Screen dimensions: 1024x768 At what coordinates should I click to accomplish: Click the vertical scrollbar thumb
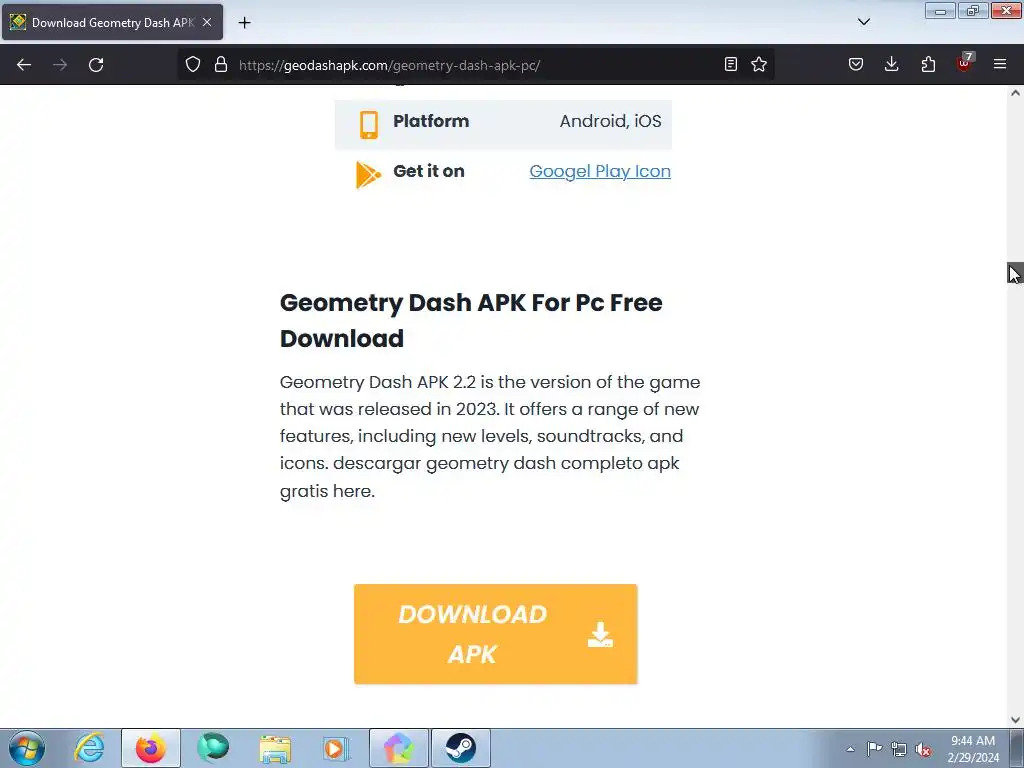(x=1015, y=273)
